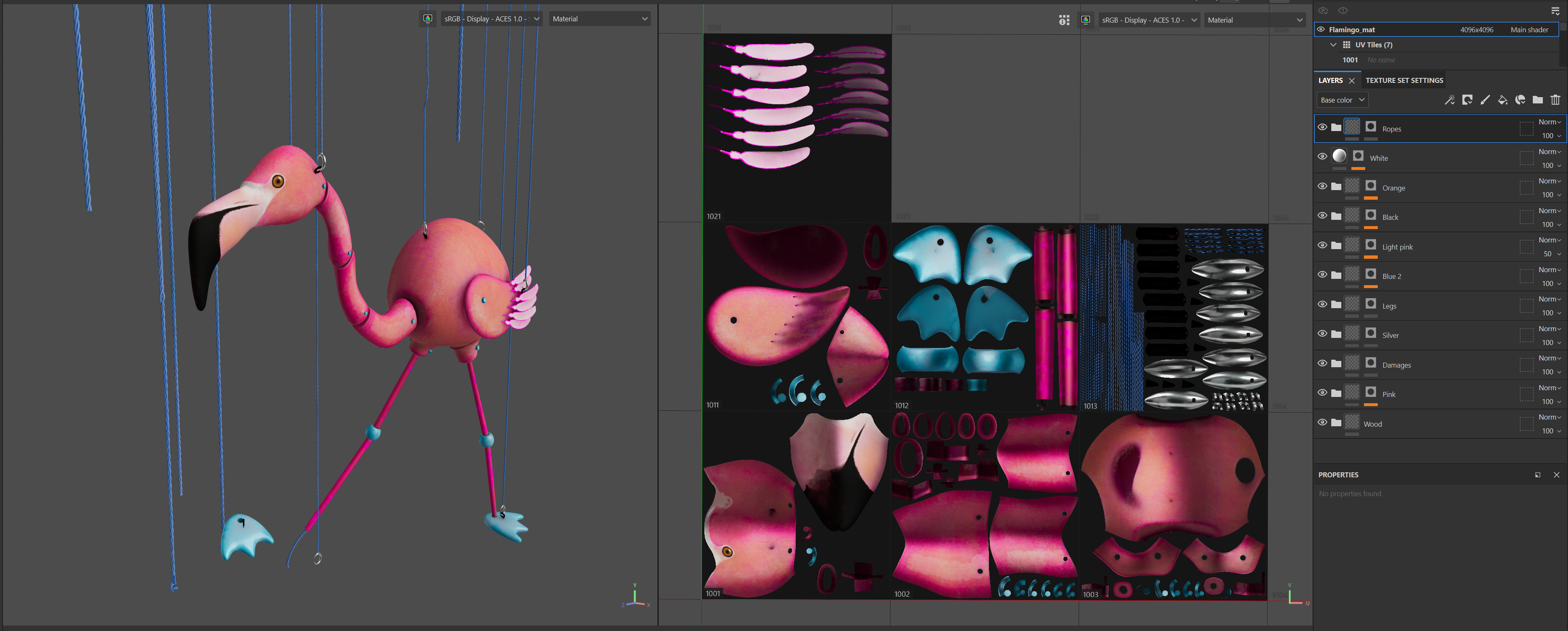The width and height of the screenshot is (1568, 631).
Task: Hide the Flamingo_mat texture set
Action: [1321, 29]
